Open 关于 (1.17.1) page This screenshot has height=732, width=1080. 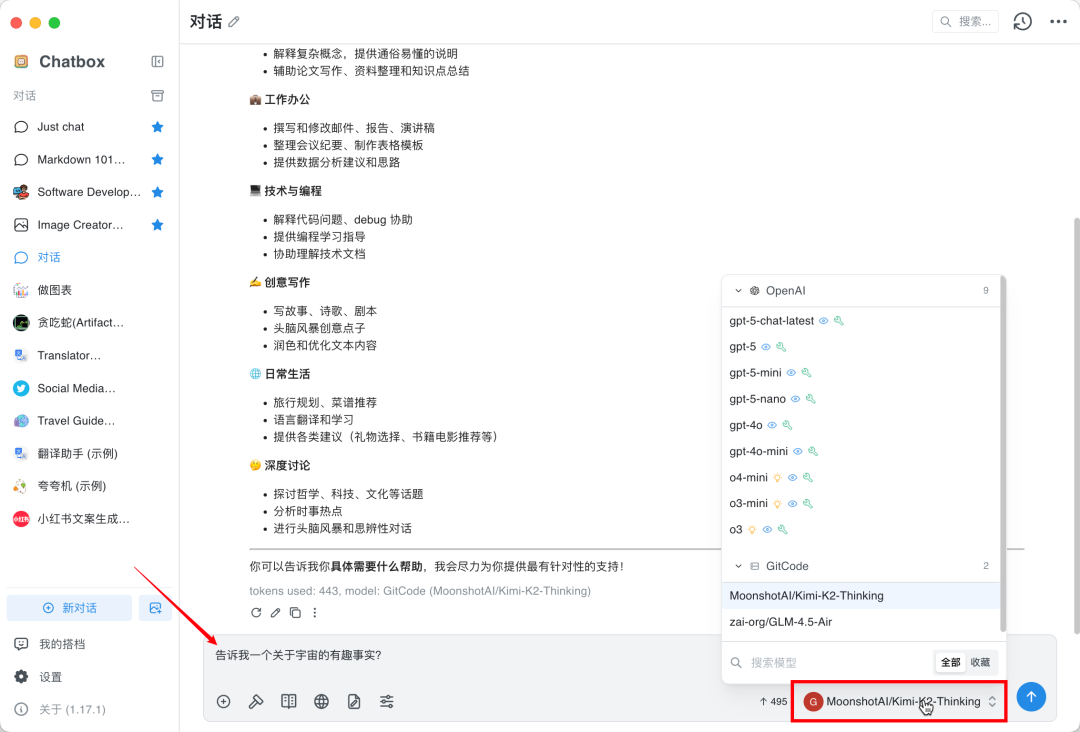pos(89,709)
